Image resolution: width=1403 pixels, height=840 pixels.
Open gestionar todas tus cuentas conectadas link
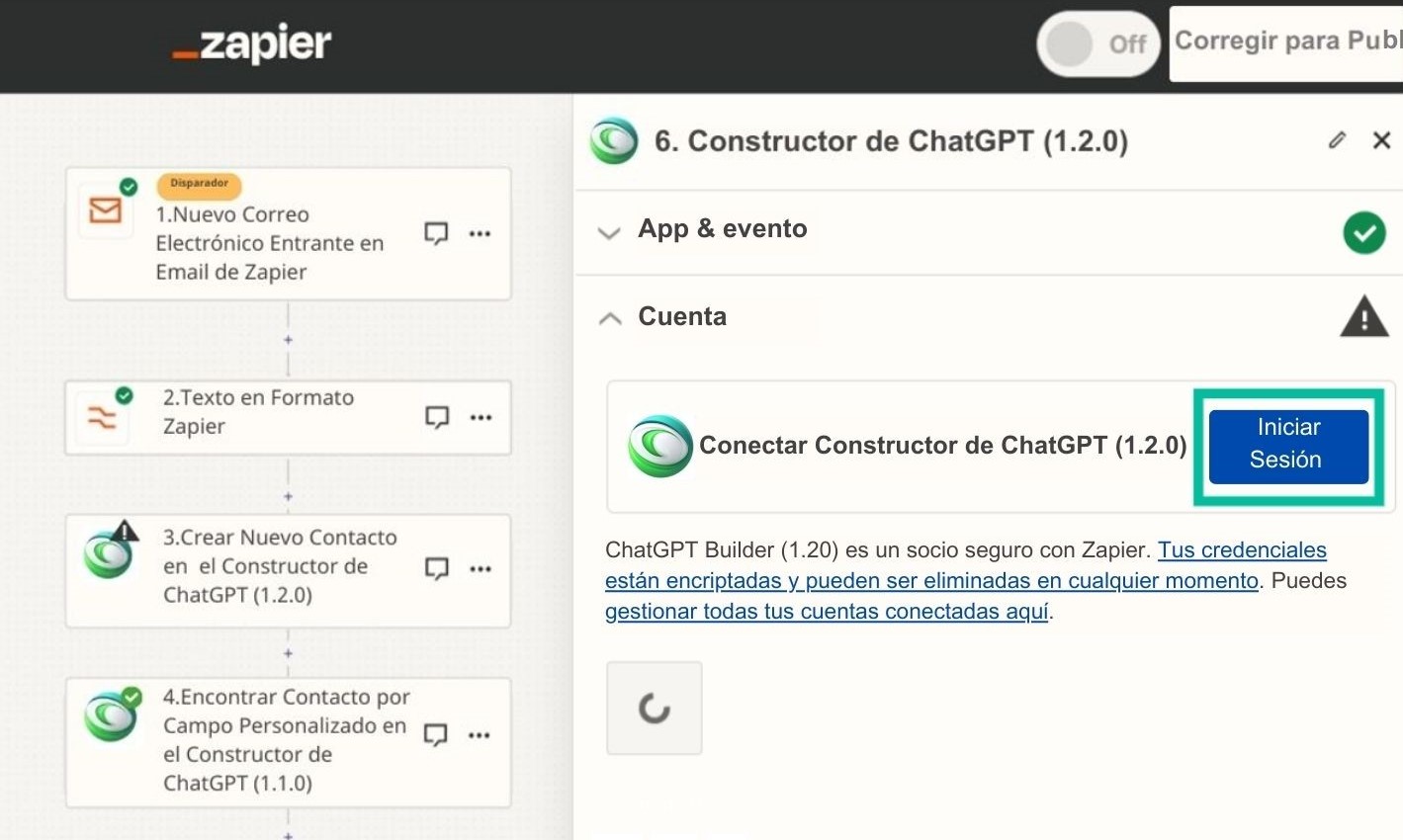tap(827, 611)
